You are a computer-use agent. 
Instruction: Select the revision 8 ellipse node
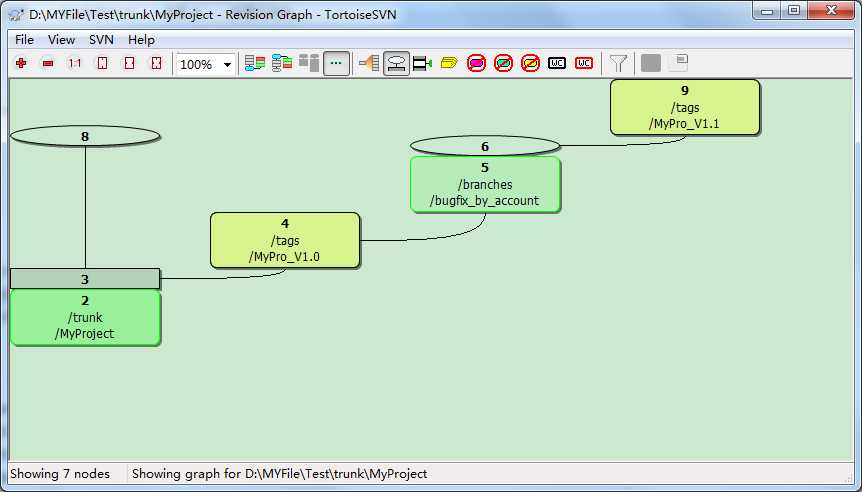(x=85, y=136)
